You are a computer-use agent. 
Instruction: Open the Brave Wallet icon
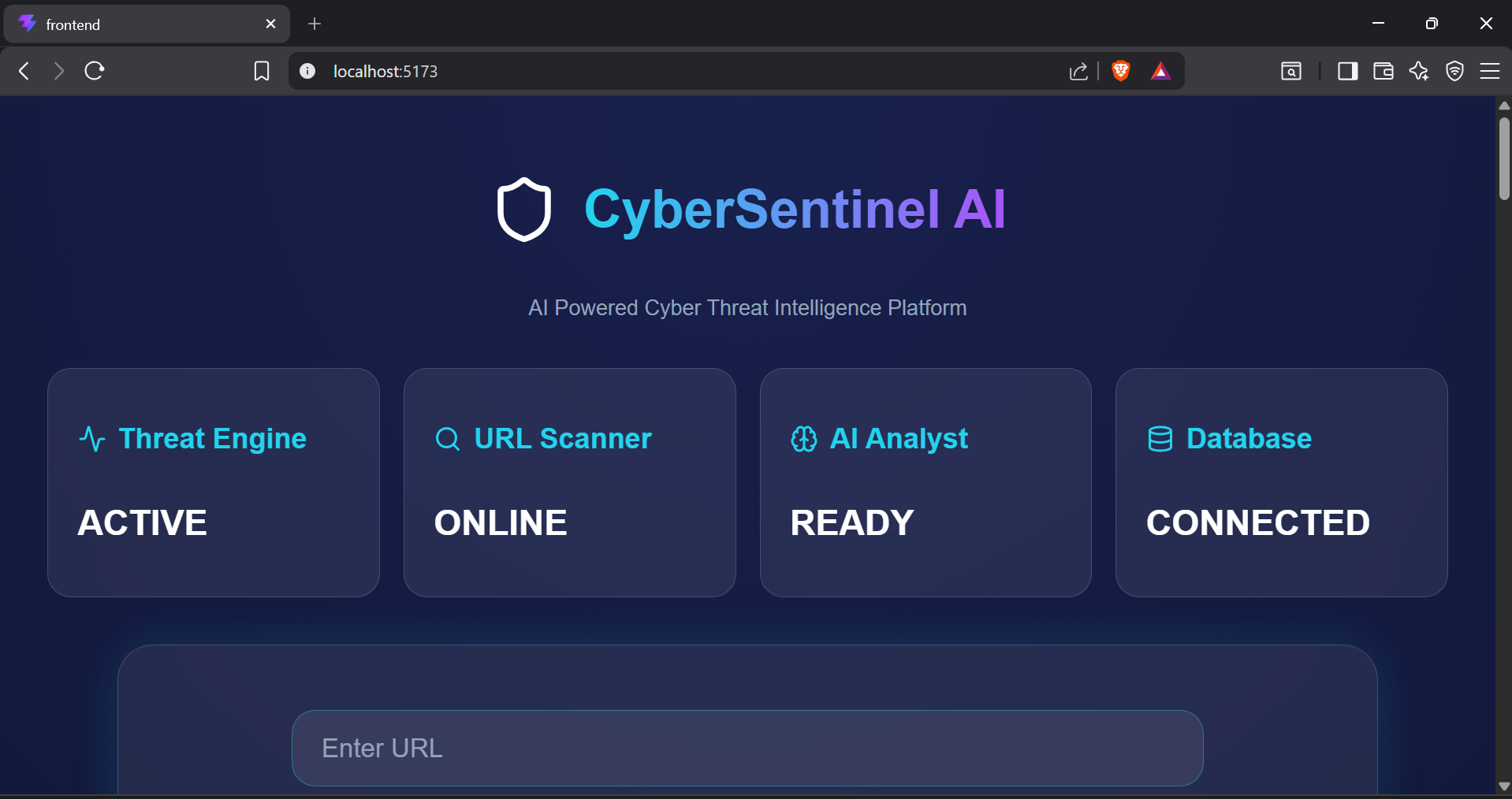(1384, 72)
